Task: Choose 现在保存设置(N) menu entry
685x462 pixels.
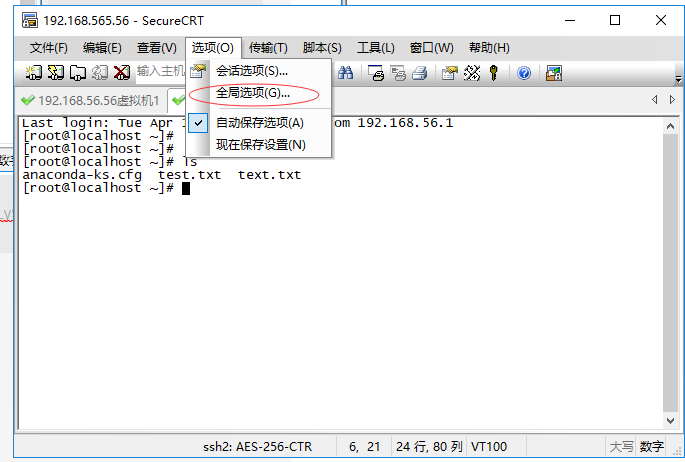Action: coord(259,145)
